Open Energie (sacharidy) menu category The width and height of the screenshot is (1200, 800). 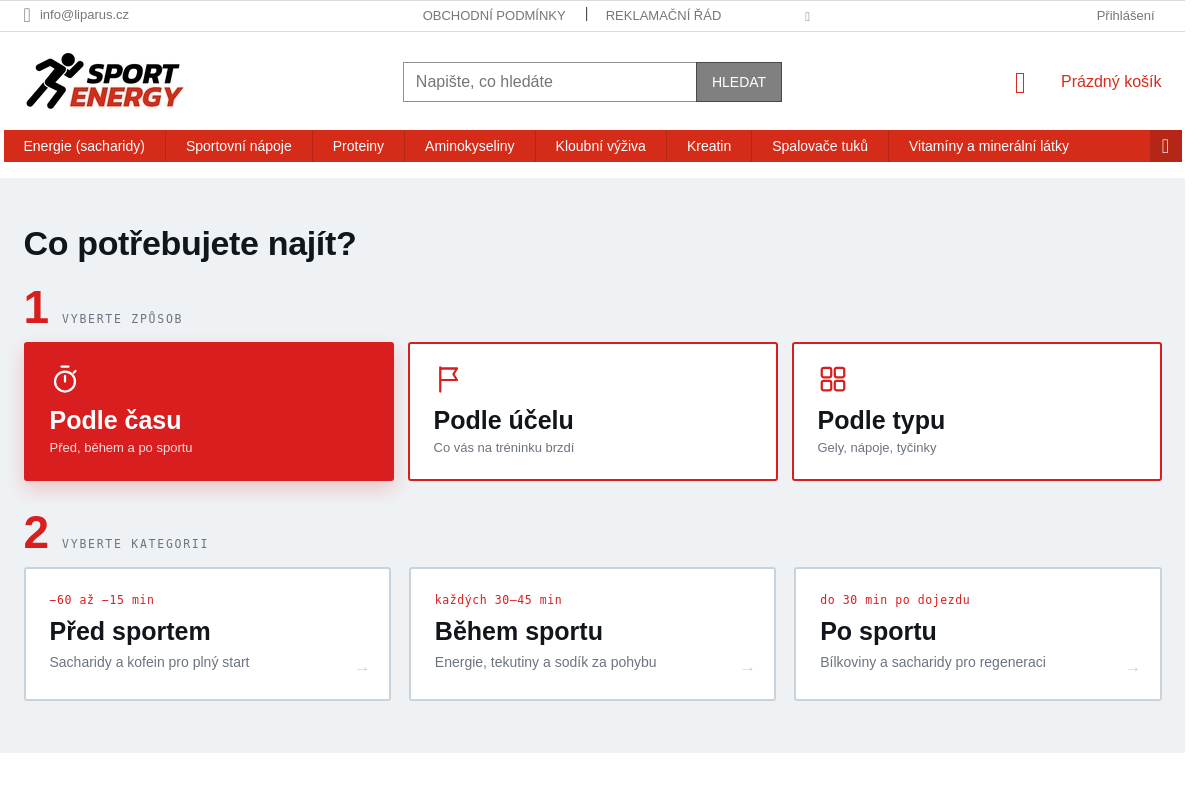point(84,146)
